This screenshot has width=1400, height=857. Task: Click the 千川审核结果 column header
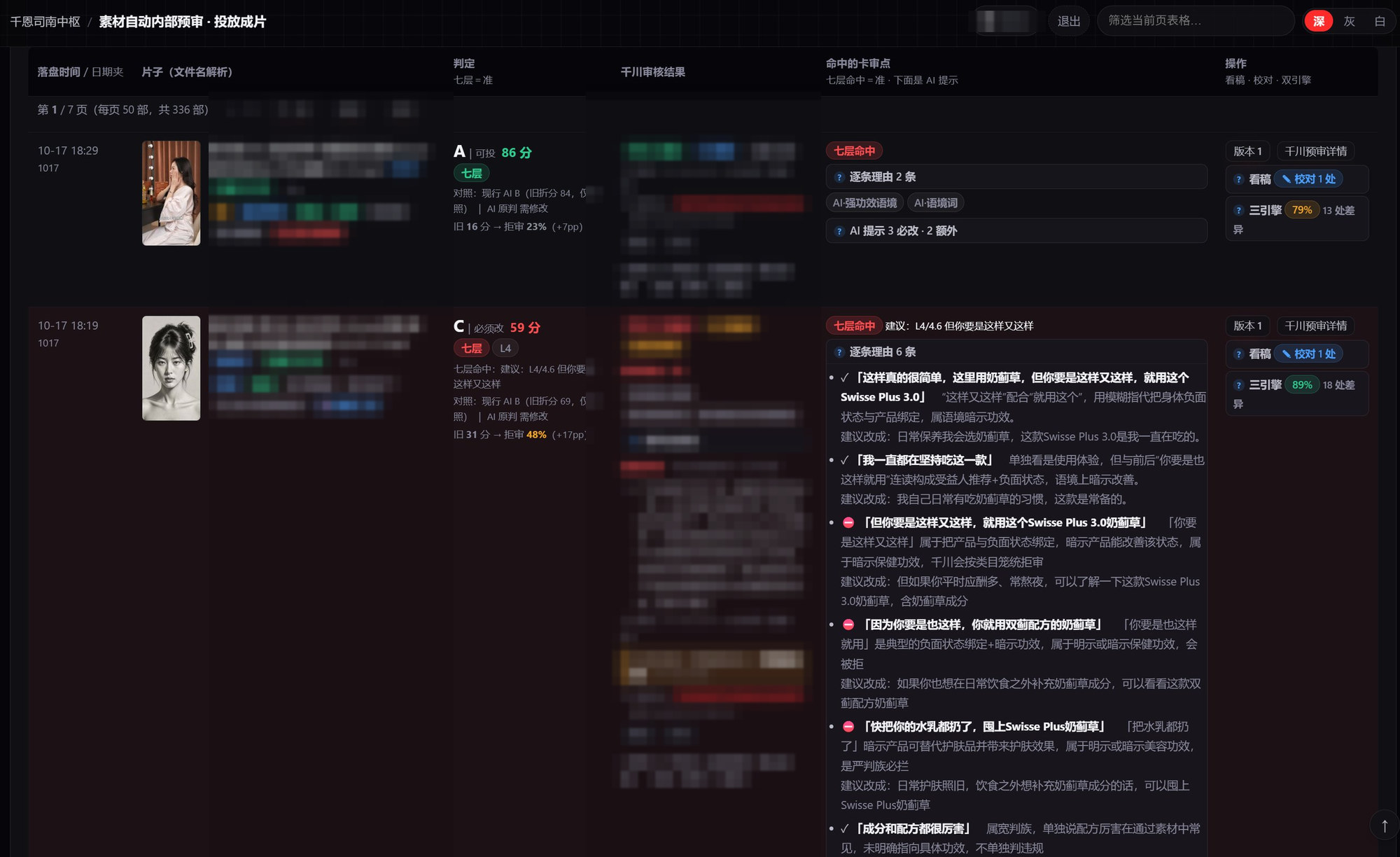pos(652,72)
